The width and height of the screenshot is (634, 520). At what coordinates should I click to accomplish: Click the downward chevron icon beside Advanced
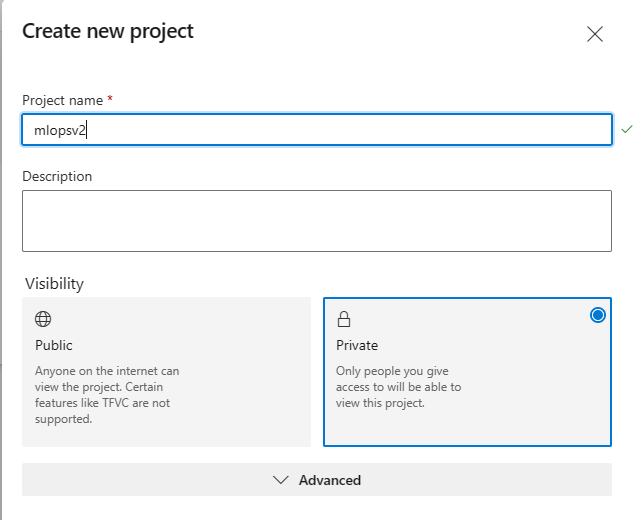pyautogui.click(x=281, y=480)
